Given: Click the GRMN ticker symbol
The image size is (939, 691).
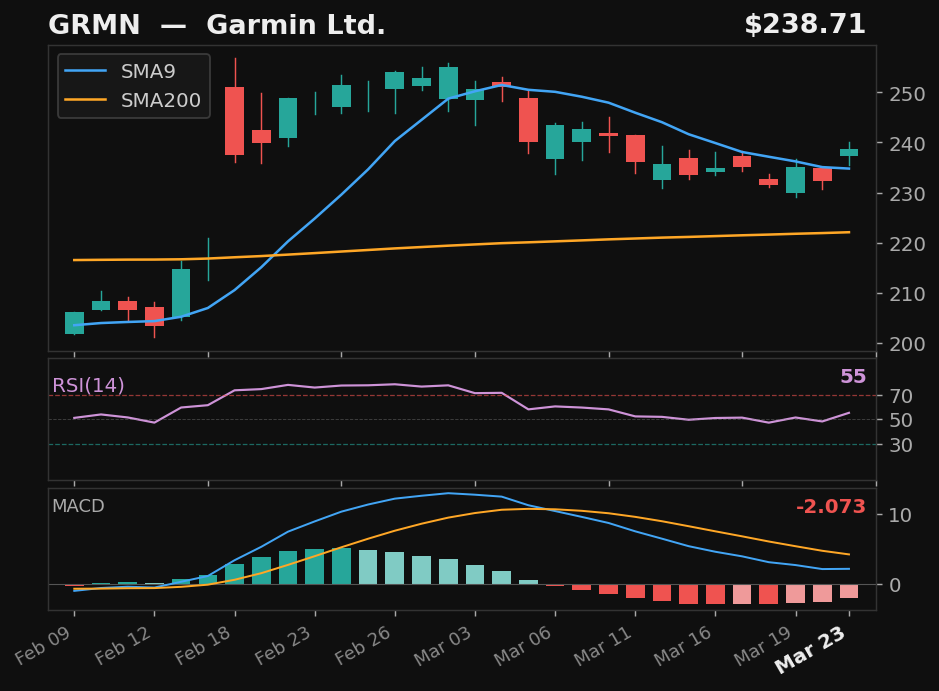Looking at the screenshot, I should point(92,24).
